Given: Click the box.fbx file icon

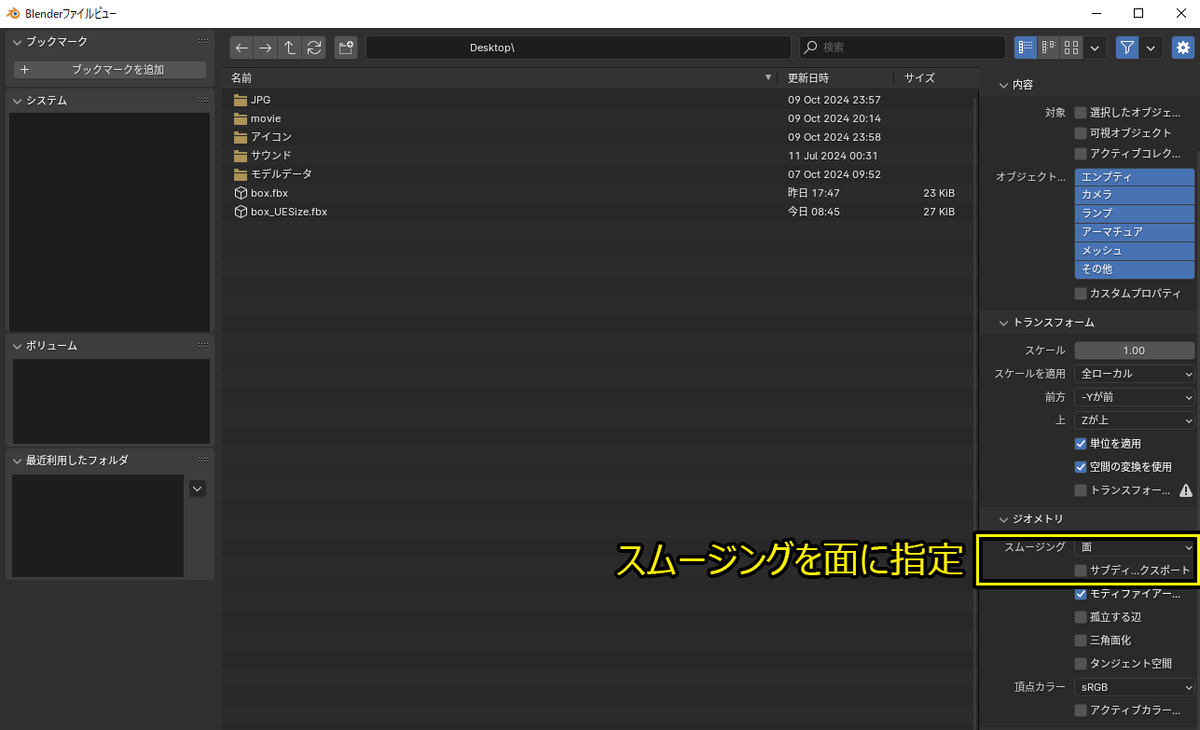Looking at the screenshot, I should tap(241, 193).
